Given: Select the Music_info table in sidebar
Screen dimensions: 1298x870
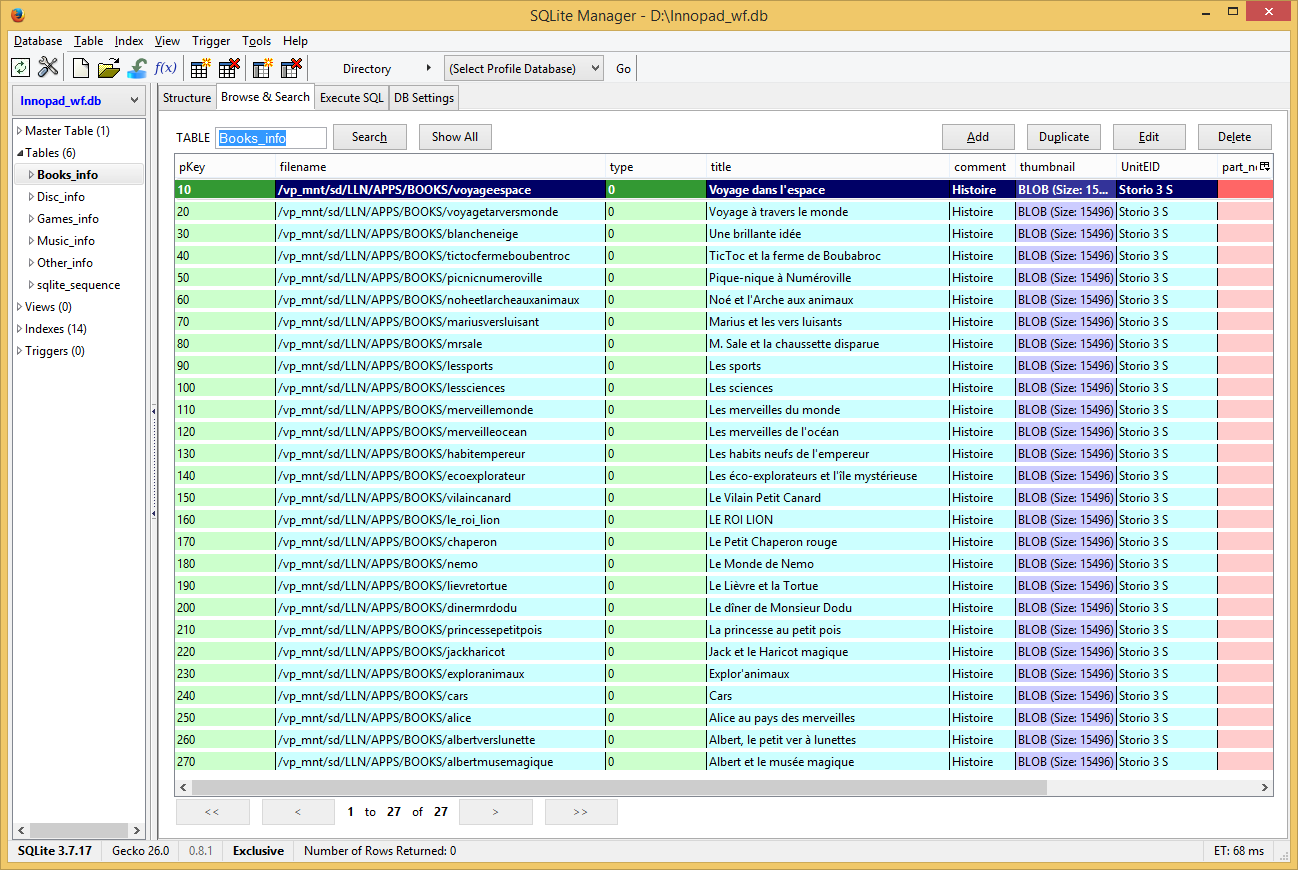Looking at the screenshot, I should pyautogui.click(x=66, y=241).
